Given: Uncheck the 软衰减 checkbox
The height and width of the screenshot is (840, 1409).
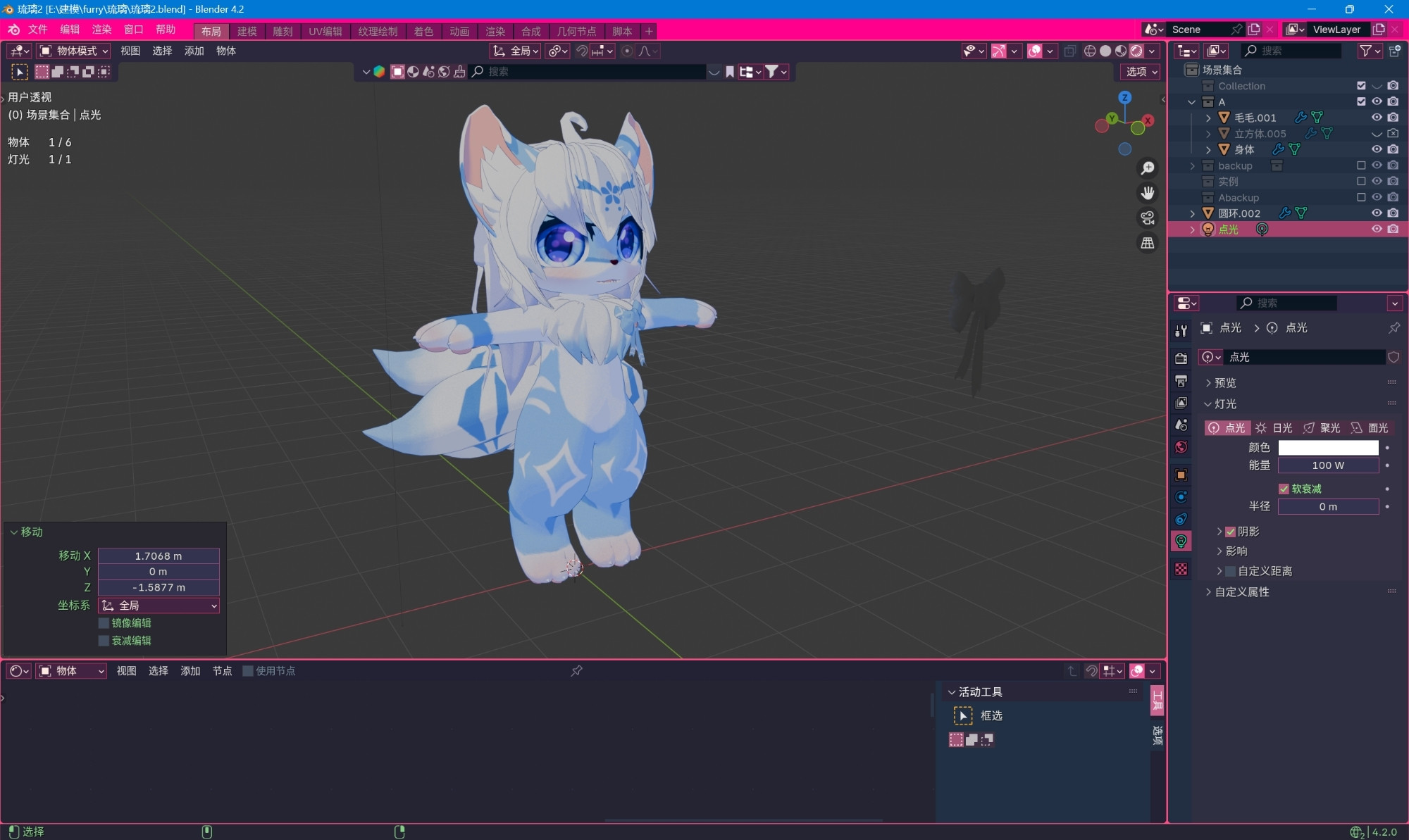Looking at the screenshot, I should tap(1284, 489).
